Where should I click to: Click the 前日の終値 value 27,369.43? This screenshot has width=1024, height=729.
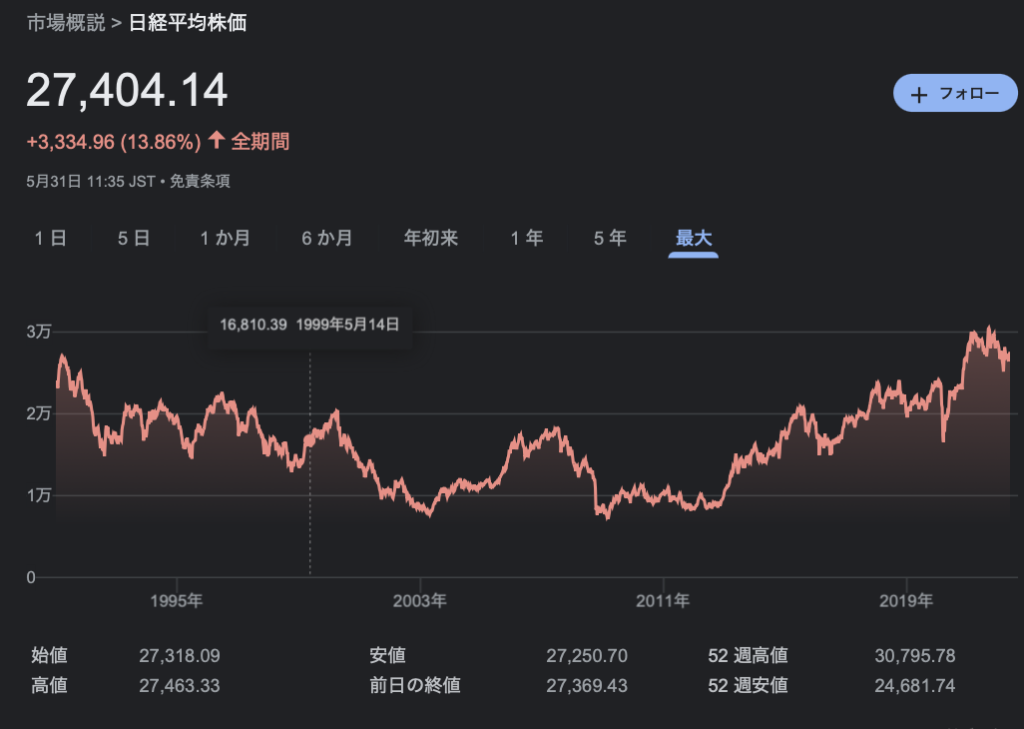tap(586, 686)
